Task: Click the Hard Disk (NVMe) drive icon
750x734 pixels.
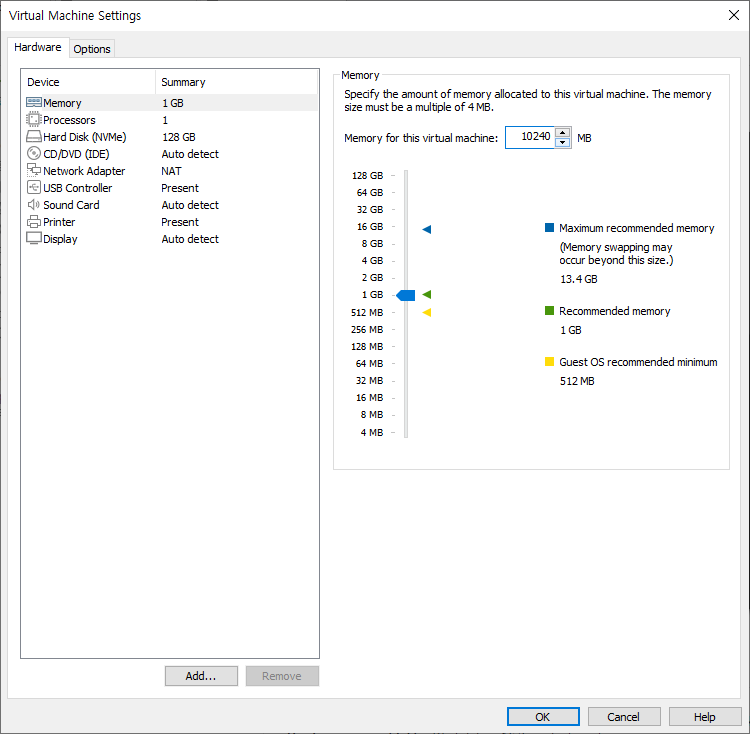Action: pos(33,137)
